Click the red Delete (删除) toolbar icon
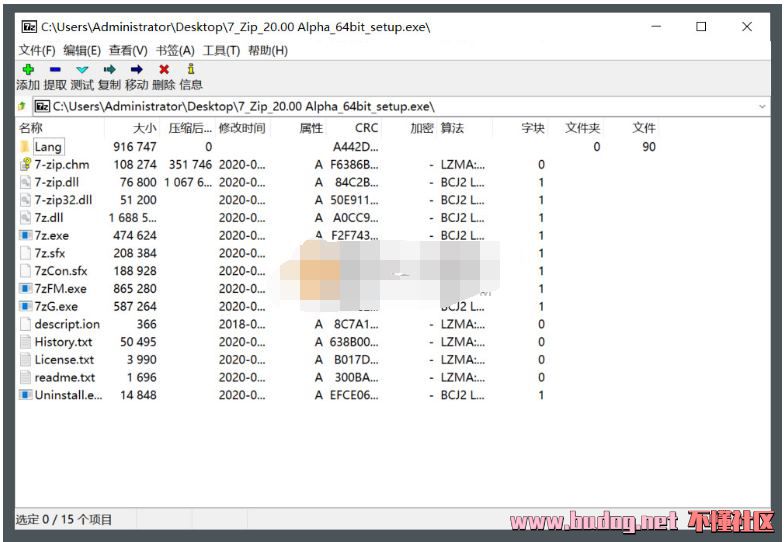784x542 pixels. [x=164, y=70]
